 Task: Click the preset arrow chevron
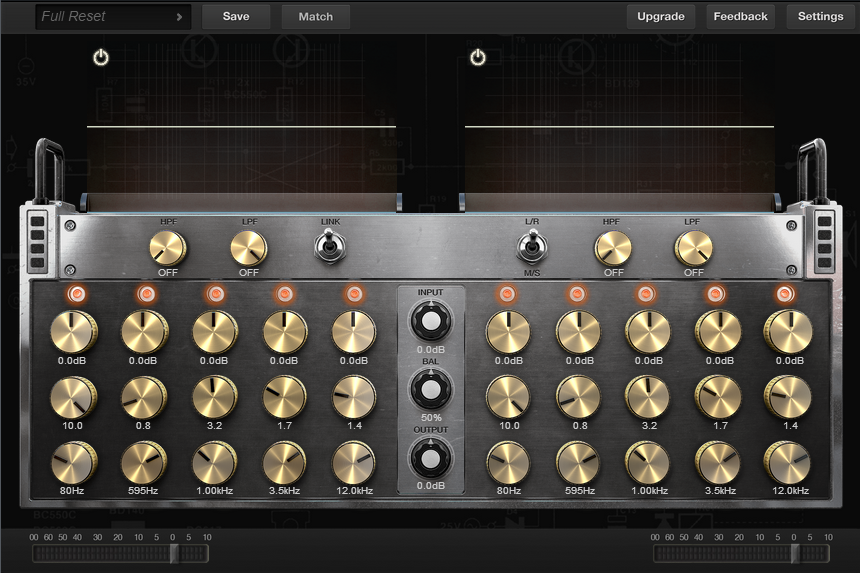click(x=179, y=17)
